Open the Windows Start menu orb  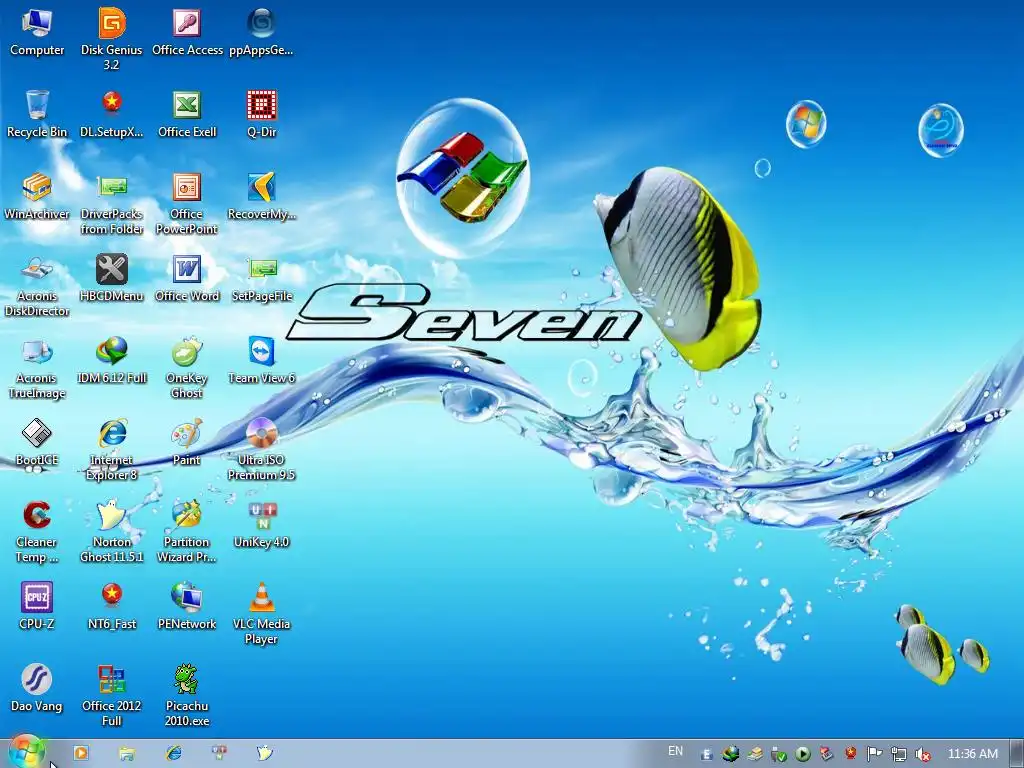coord(26,752)
